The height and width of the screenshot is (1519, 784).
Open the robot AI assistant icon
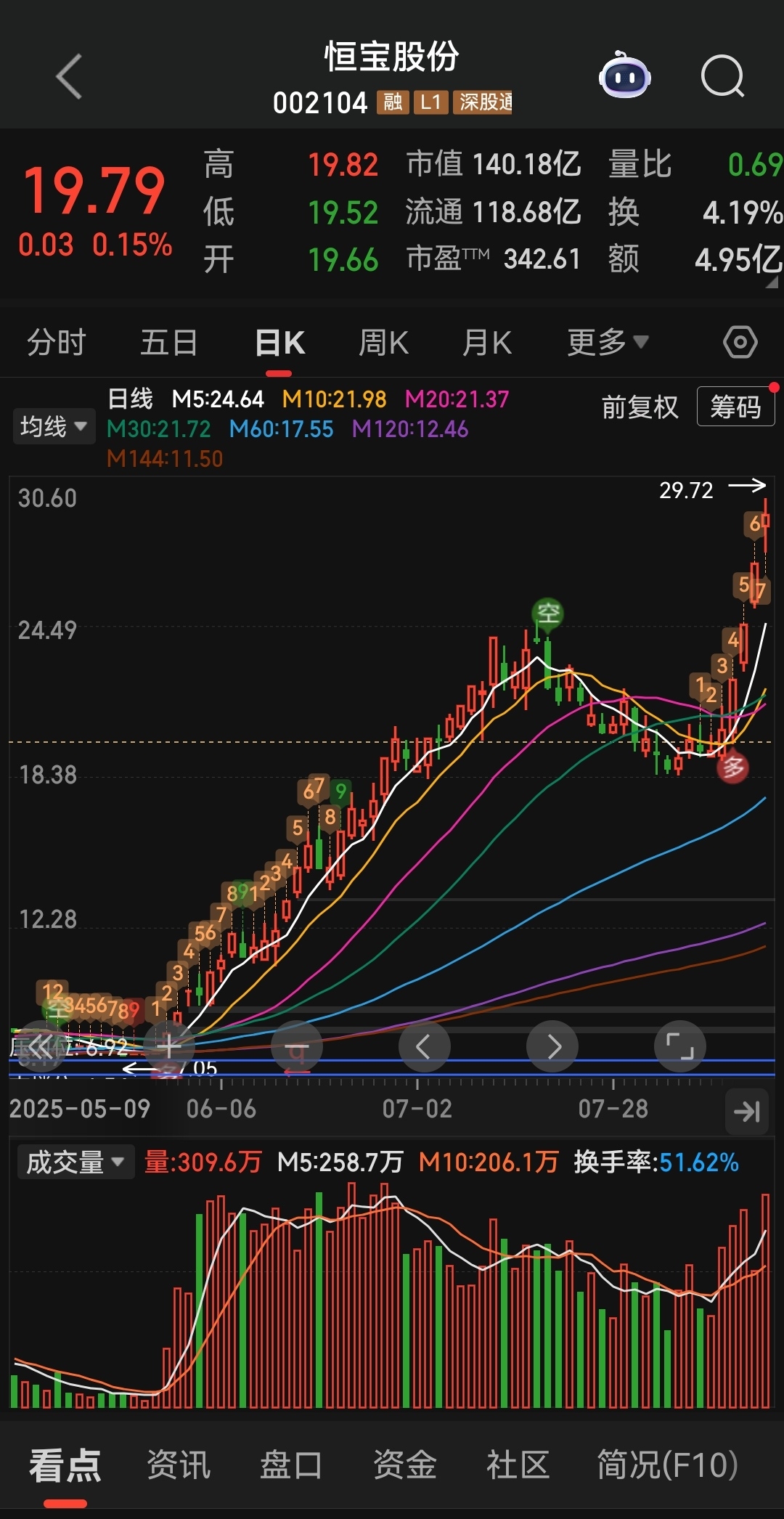[x=624, y=75]
